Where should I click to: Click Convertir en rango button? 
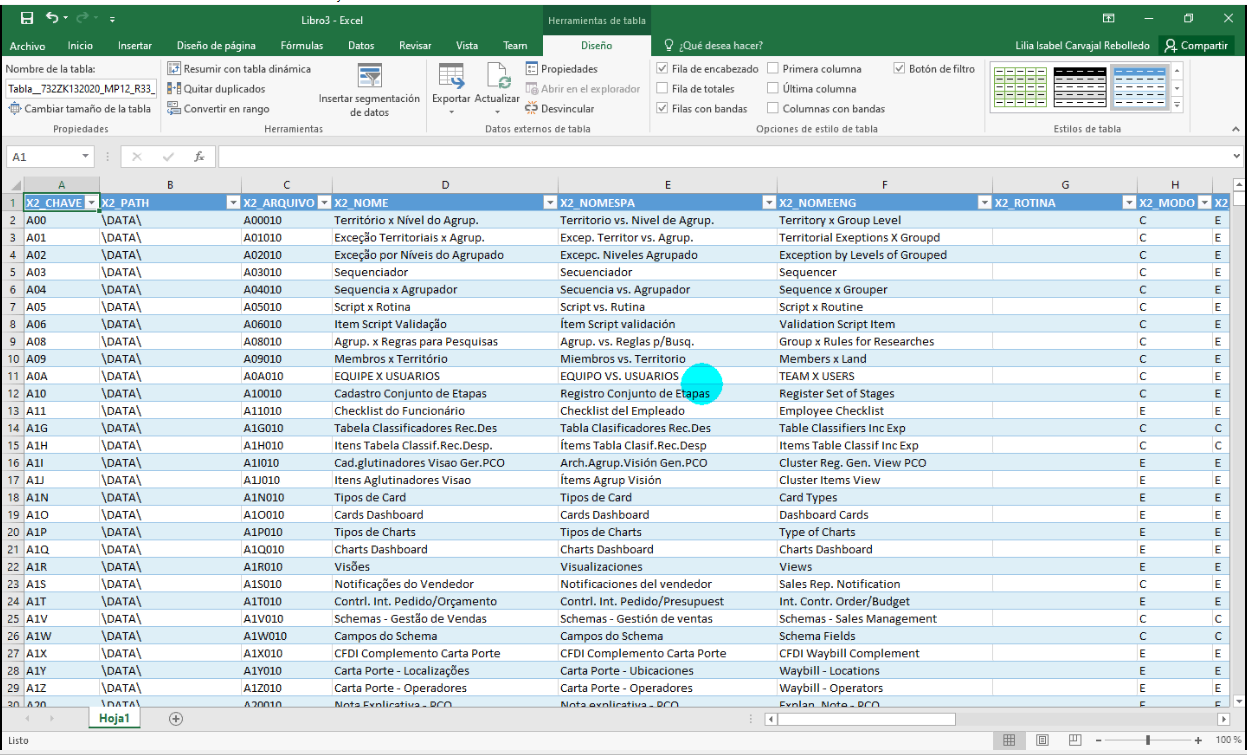pyautogui.click(x=218, y=109)
